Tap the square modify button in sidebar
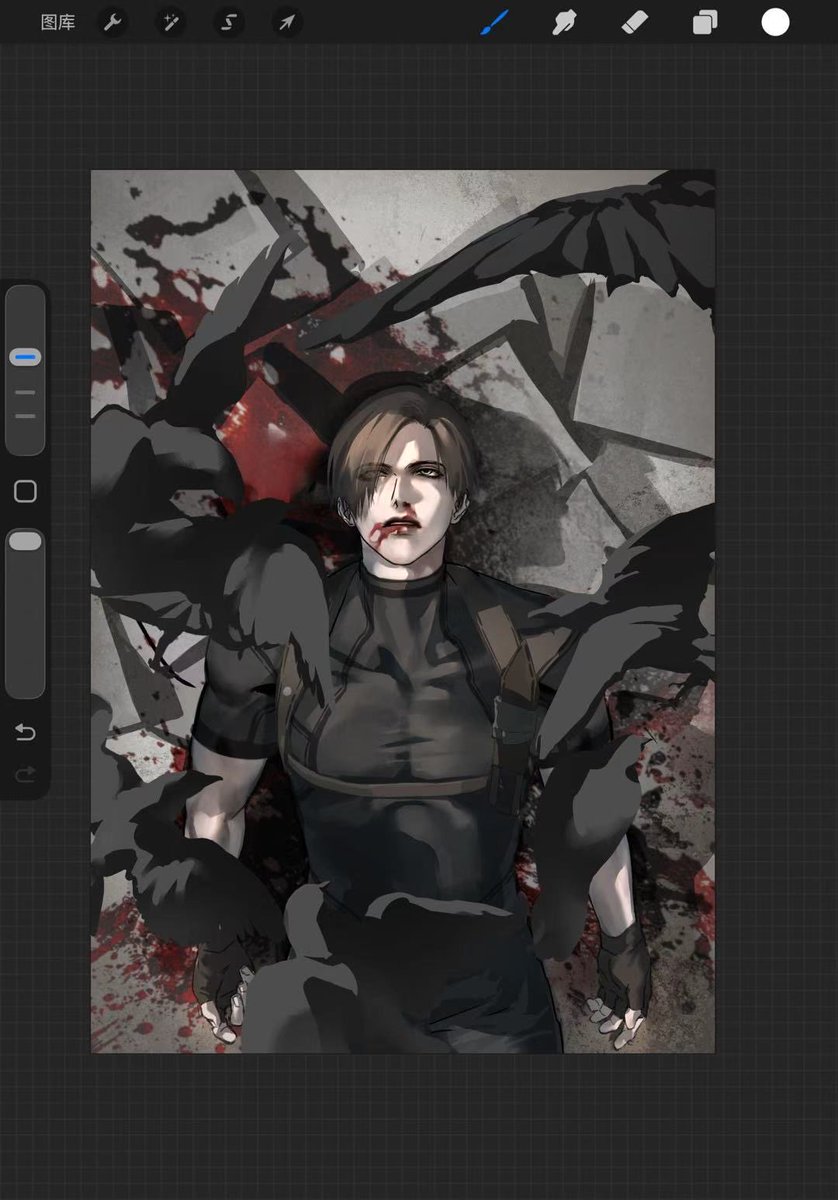This screenshot has height=1200, width=838. click(x=25, y=491)
